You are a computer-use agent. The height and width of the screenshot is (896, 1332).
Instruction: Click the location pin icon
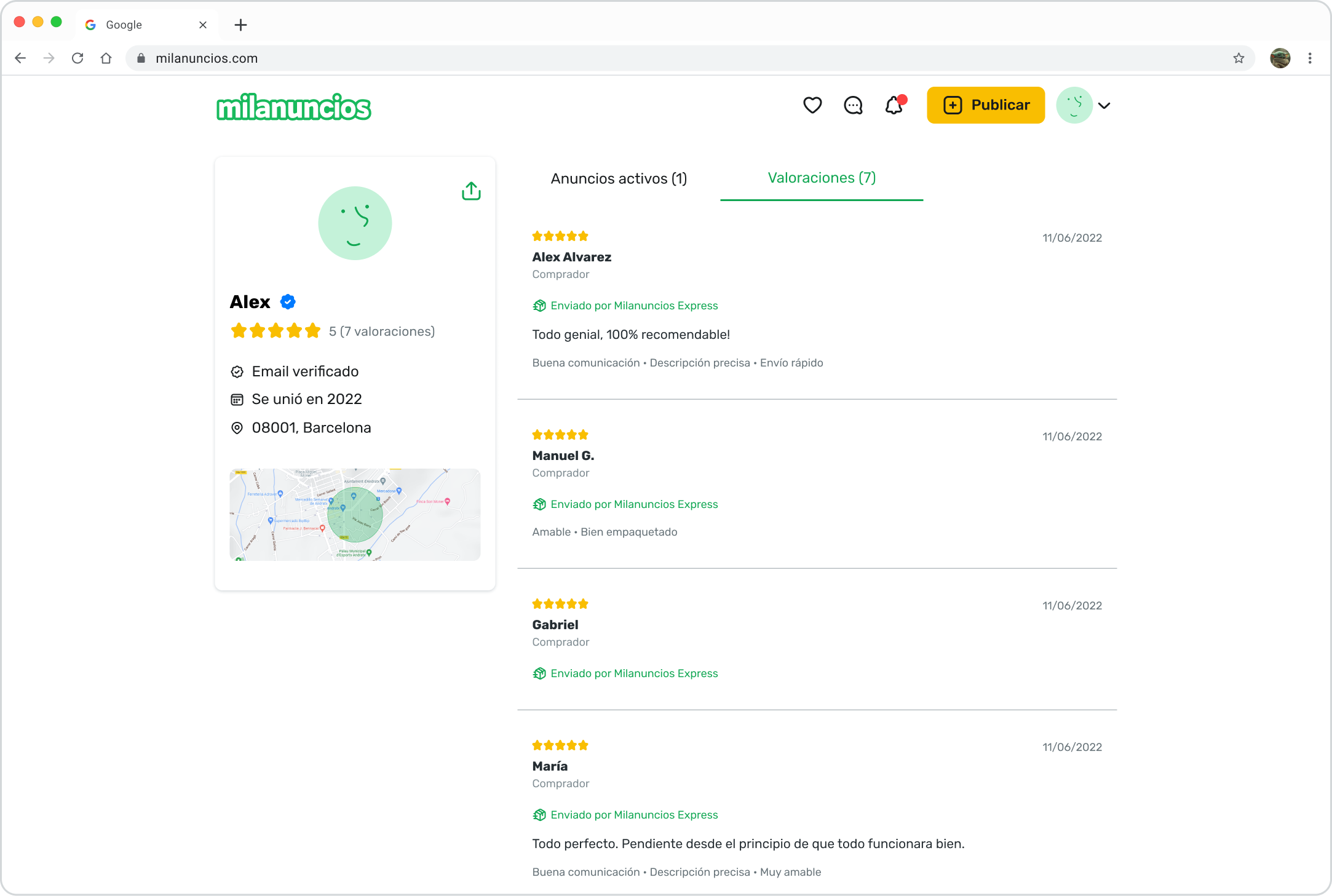(237, 428)
